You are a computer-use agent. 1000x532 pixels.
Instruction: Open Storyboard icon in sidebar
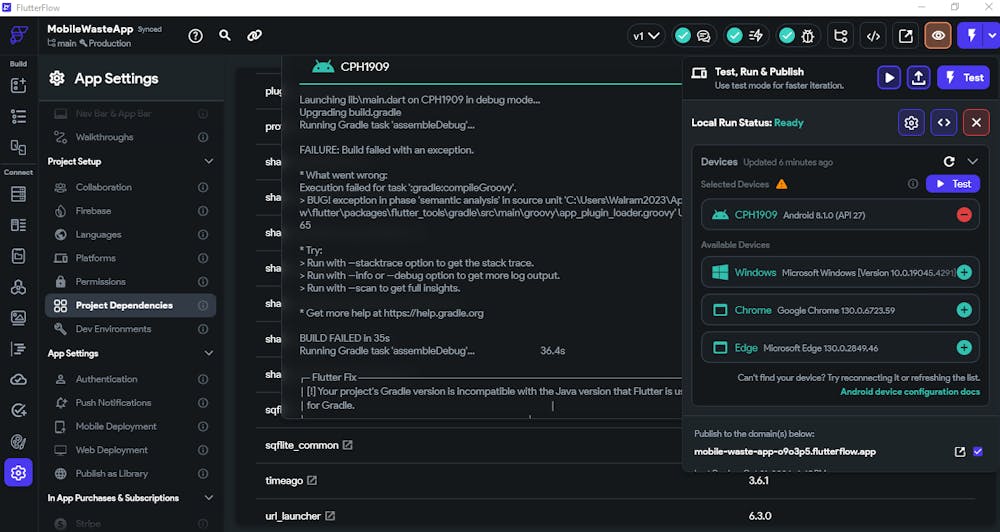[x=18, y=147]
